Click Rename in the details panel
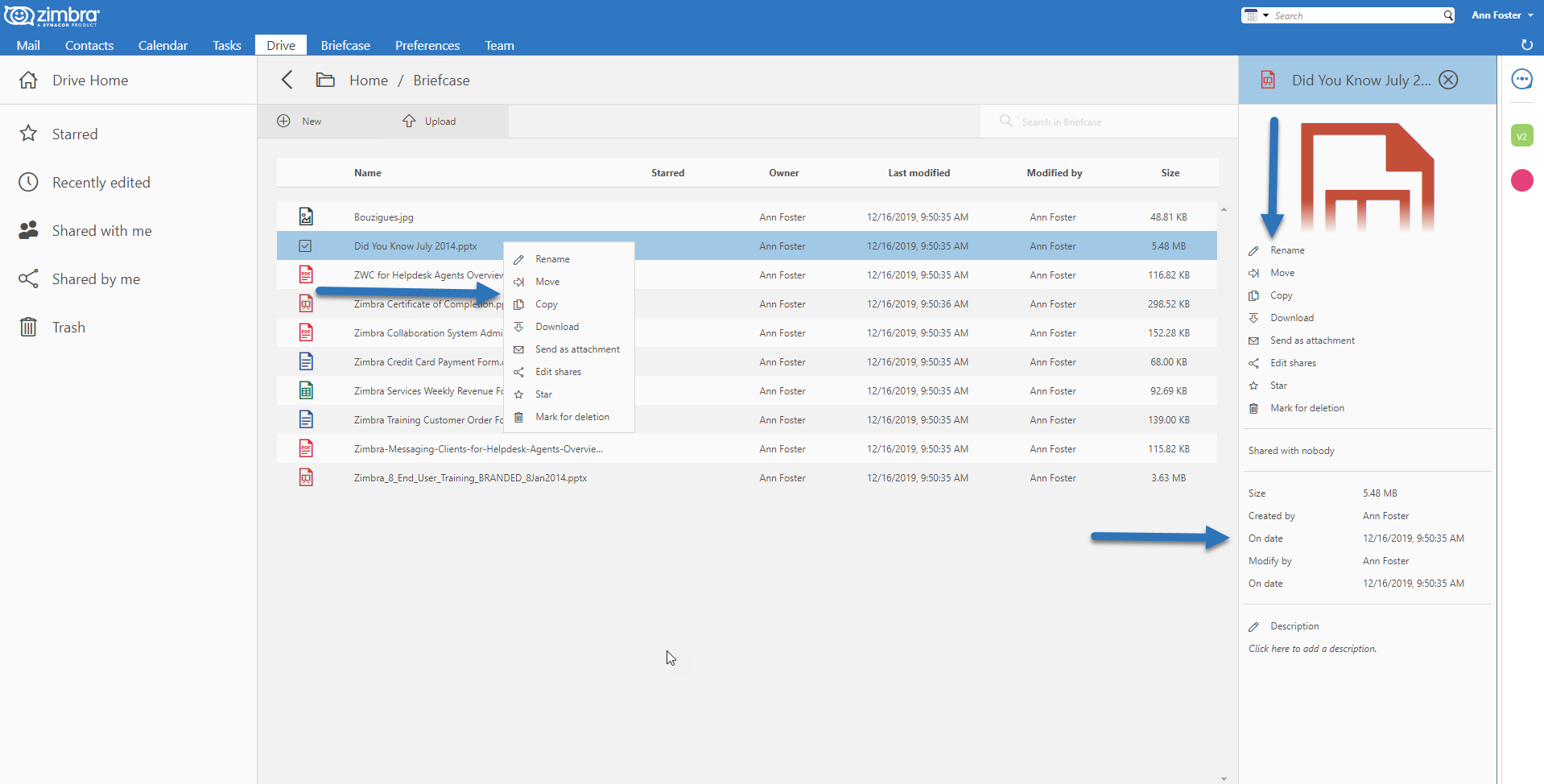This screenshot has height=784, width=1544. point(1287,250)
